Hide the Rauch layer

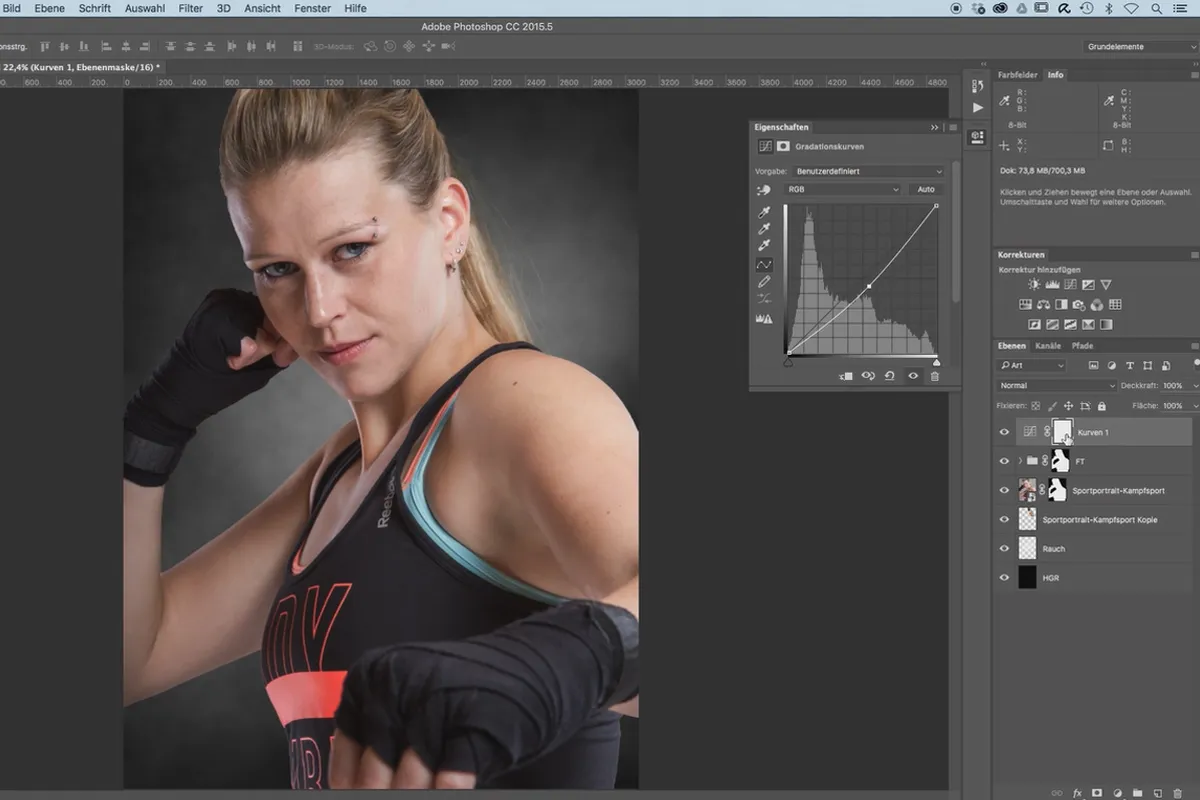tap(1005, 548)
